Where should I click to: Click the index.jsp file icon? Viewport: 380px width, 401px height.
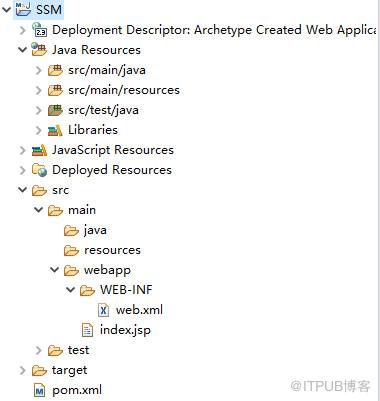(x=87, y=330)
